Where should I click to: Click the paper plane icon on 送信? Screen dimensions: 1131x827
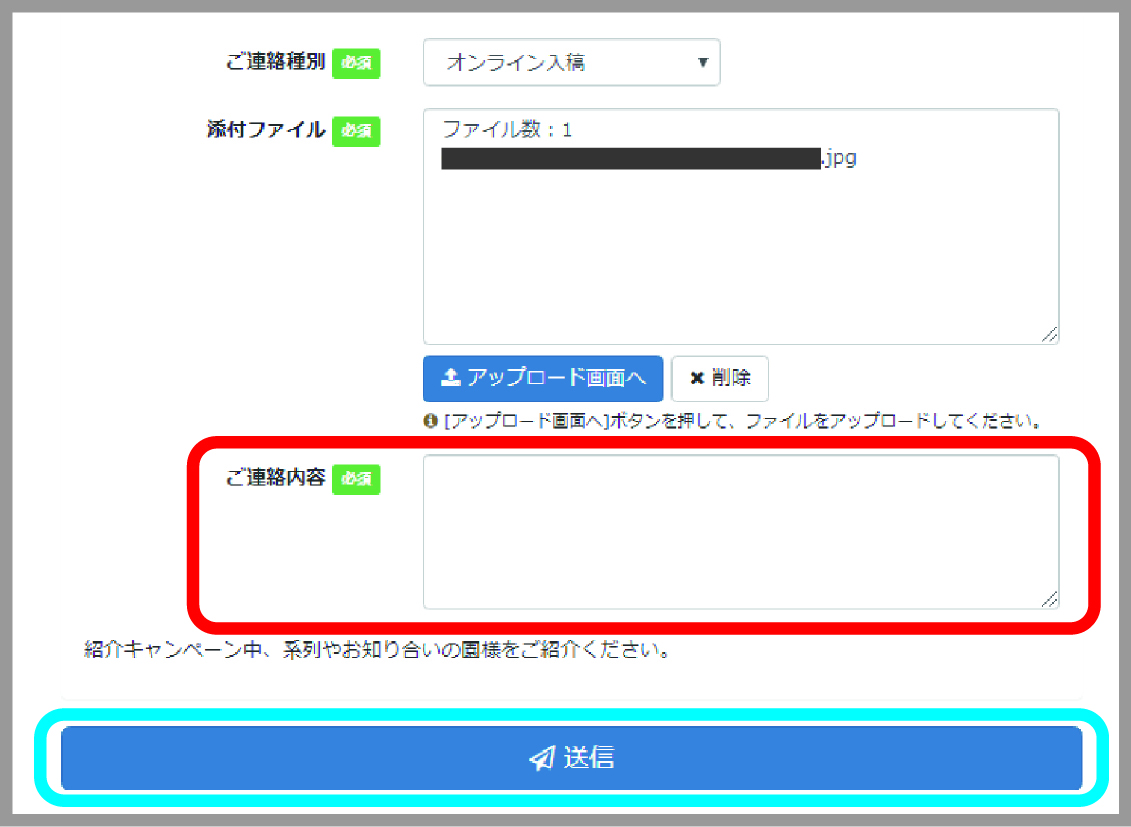click(541, 759)
